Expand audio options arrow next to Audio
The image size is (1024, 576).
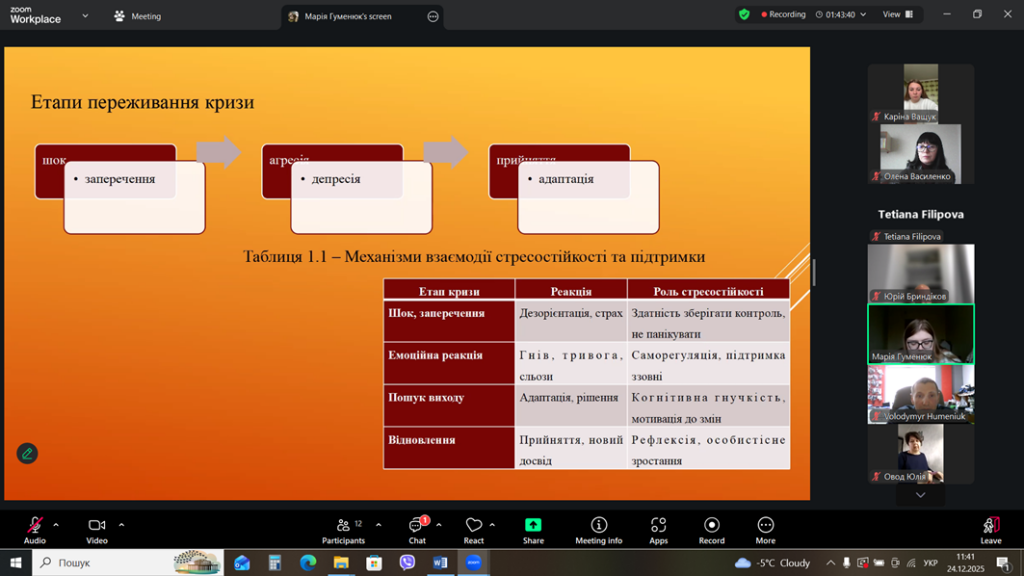[56, 524]
